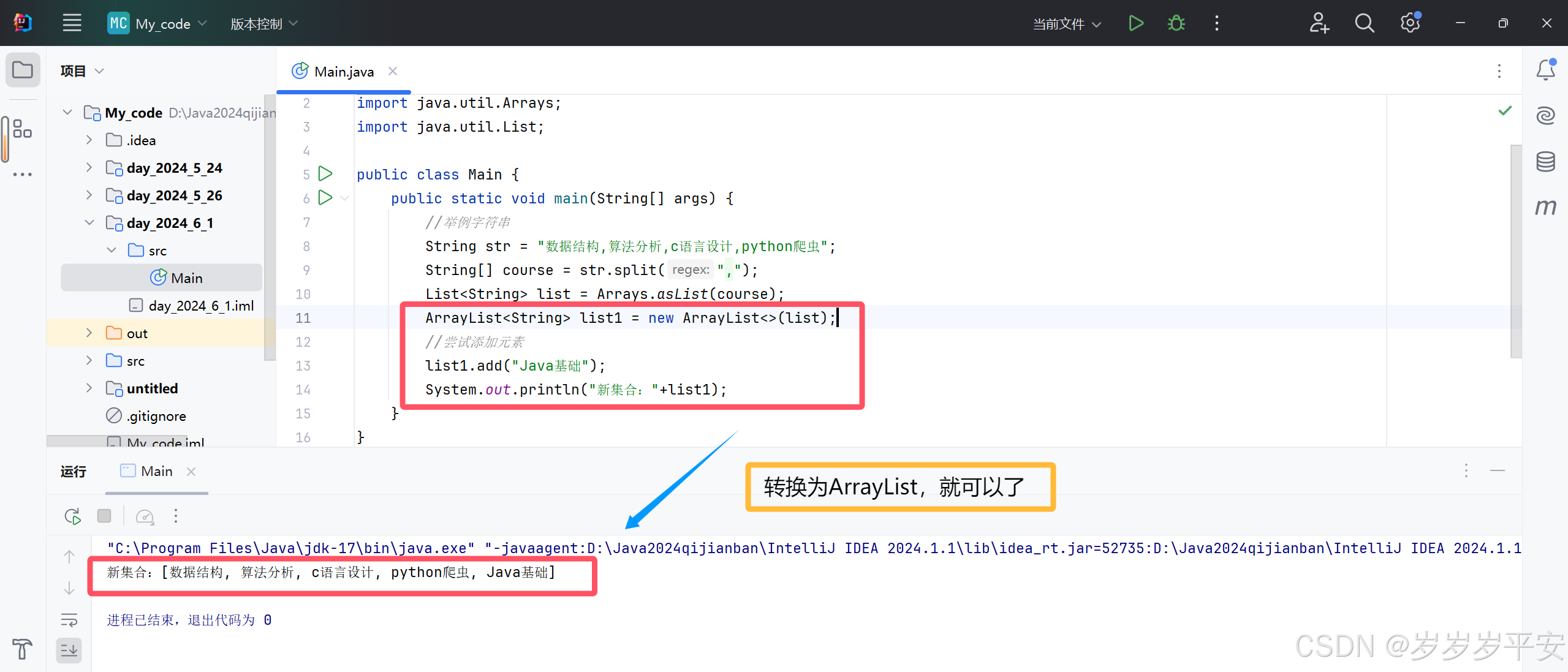The image size is (1568, 672).
Task: Open the AI Assistant spiral icon
Action: click(x=1545, y=115)
